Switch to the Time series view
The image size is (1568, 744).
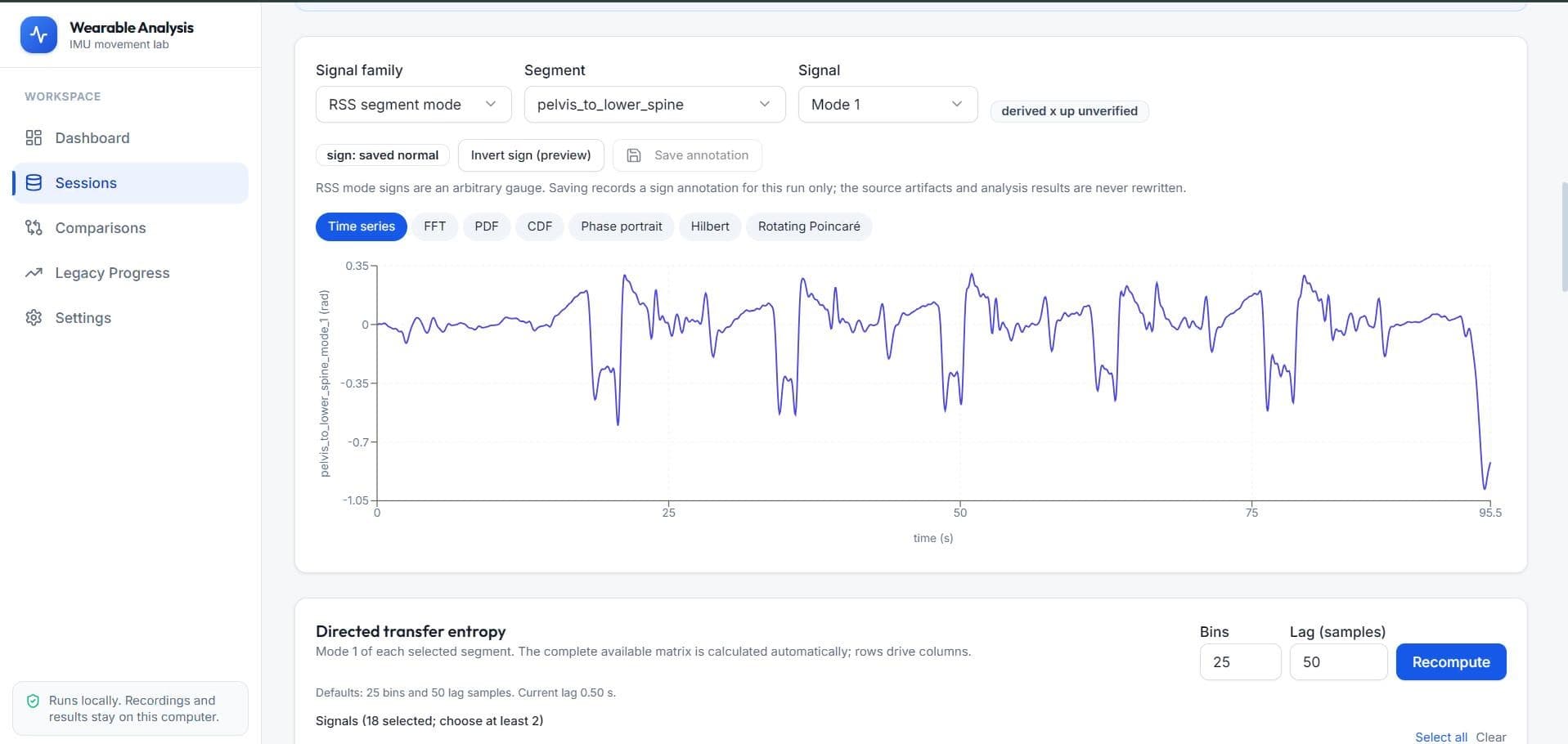click(x=362, y=226)
